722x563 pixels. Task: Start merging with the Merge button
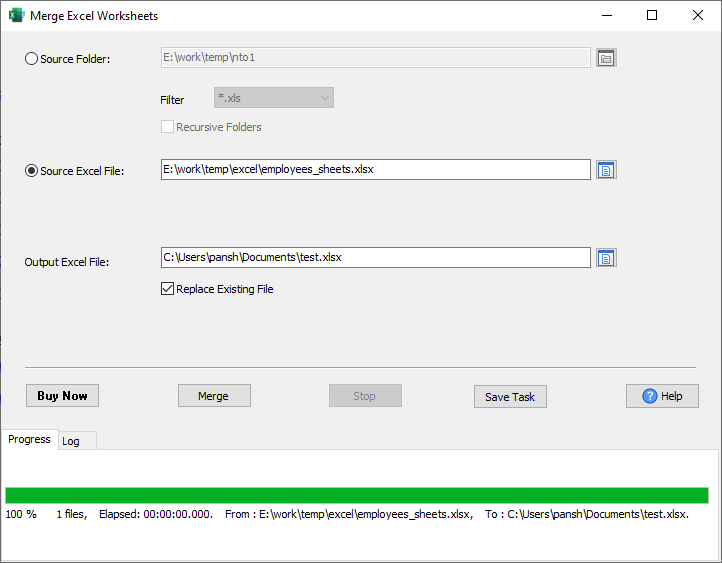214,396
